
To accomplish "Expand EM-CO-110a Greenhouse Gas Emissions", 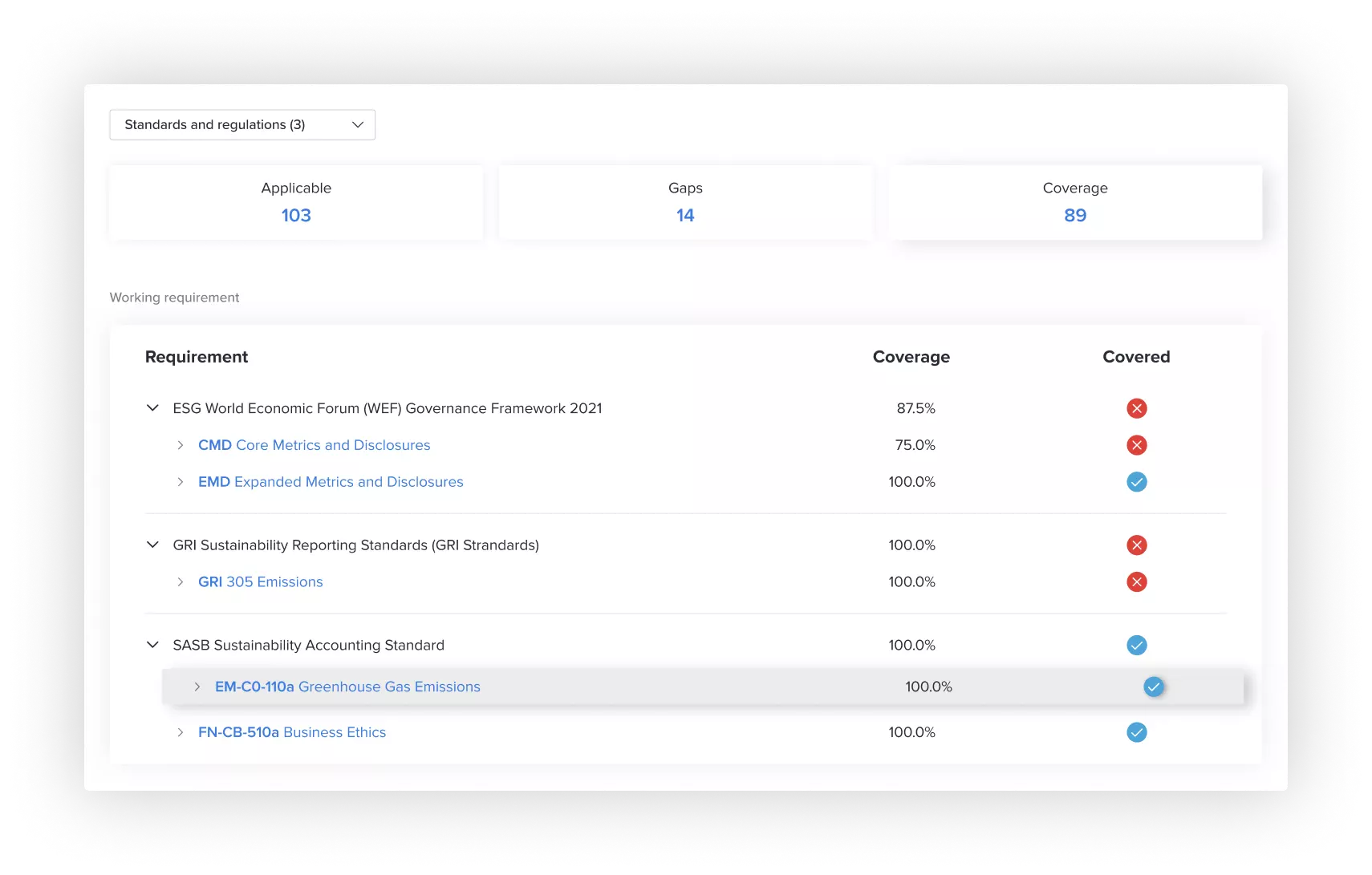I will (x=197, y=687).
